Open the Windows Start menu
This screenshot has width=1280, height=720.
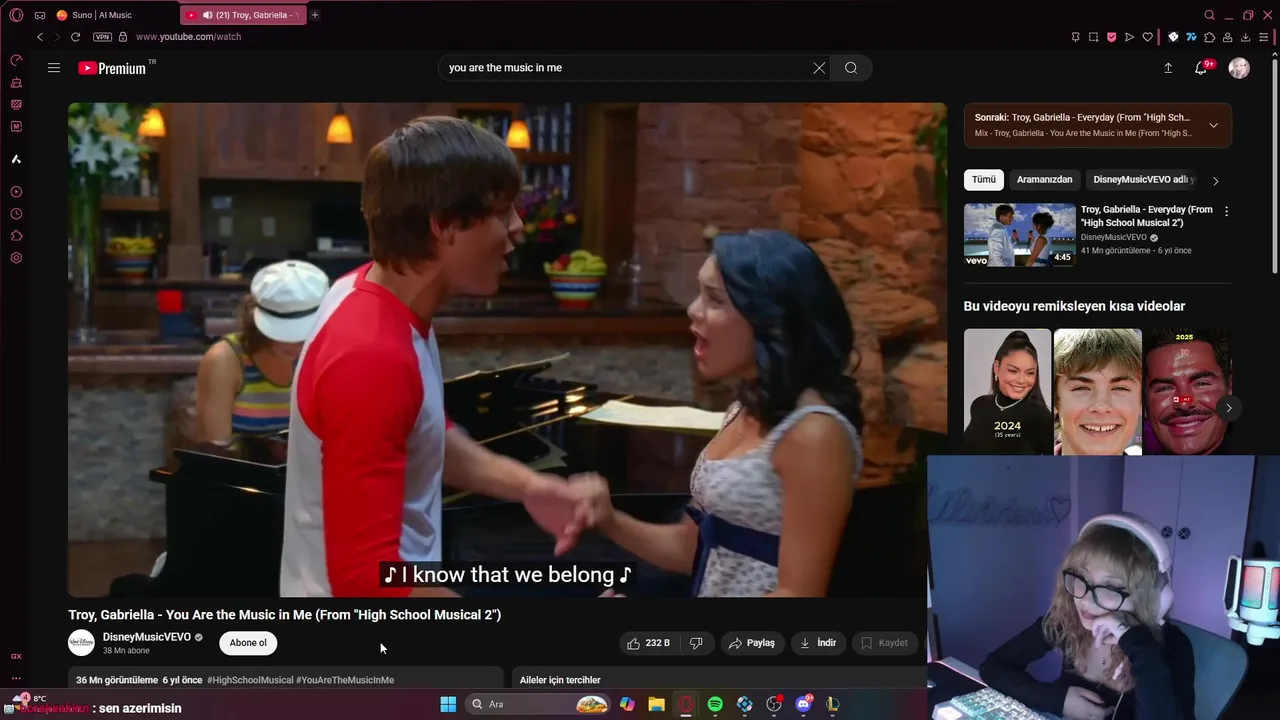pos(448,704)
